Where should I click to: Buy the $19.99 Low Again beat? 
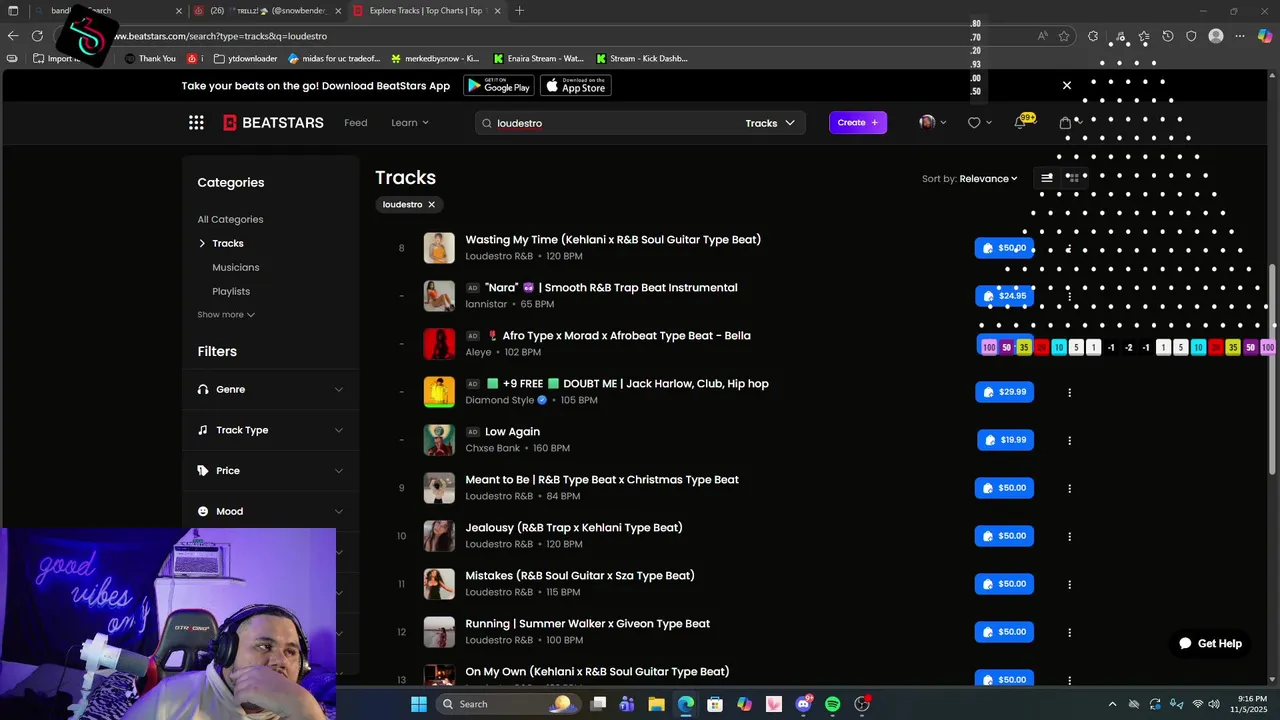tap(1005, 440)
